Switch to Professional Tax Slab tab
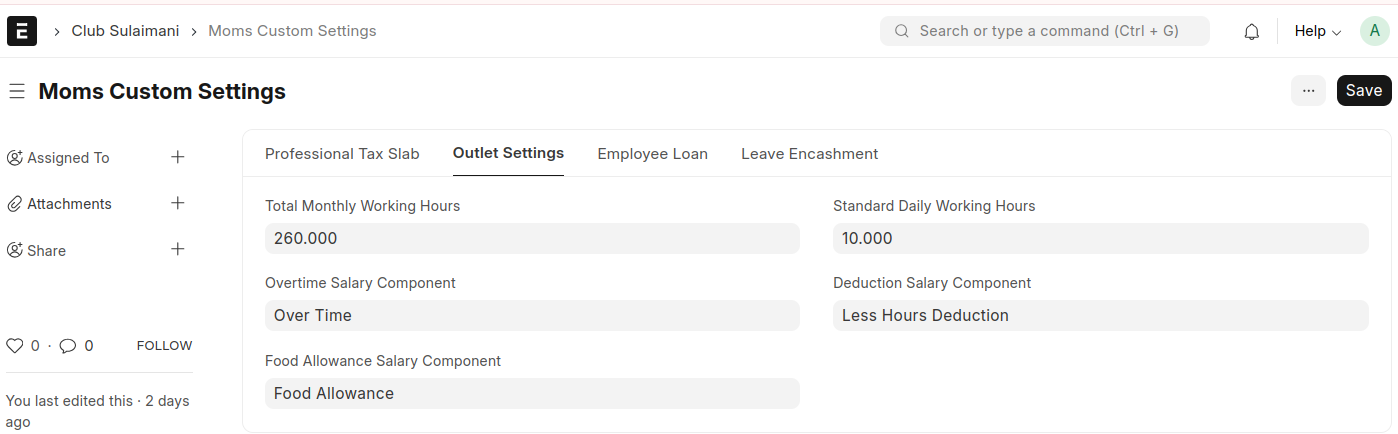This screenshot has width=1398, height=434. pos(342,154)
